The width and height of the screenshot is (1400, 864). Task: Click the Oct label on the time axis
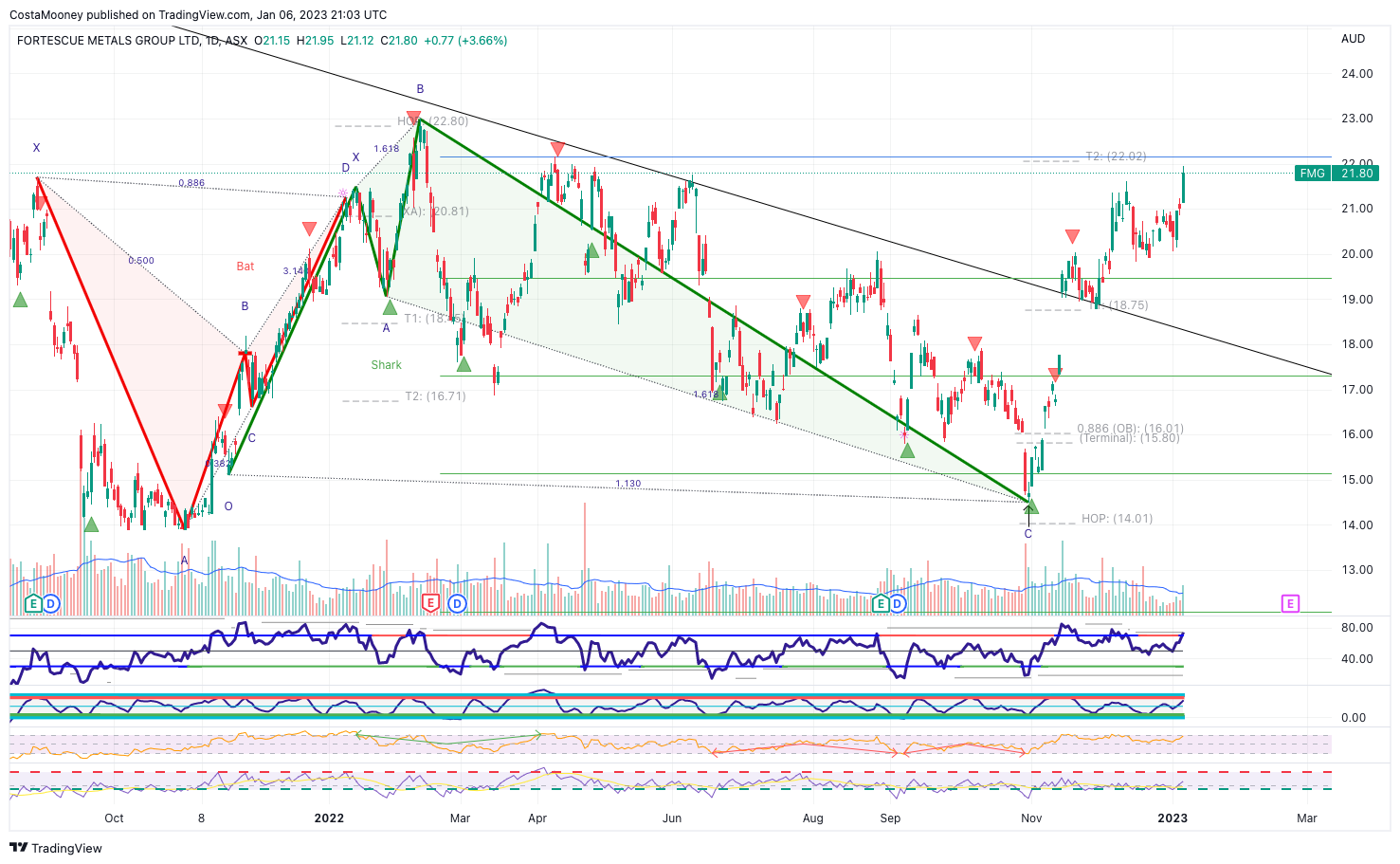[x=114, y=818]
